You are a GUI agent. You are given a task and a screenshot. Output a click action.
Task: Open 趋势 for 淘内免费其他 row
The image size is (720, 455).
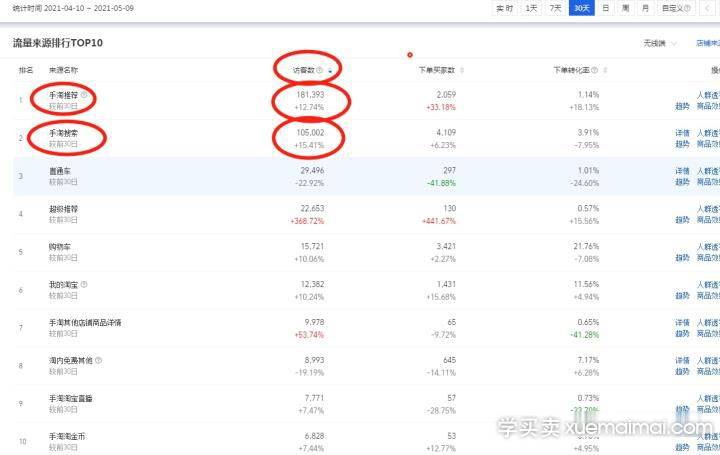[682, 371]
